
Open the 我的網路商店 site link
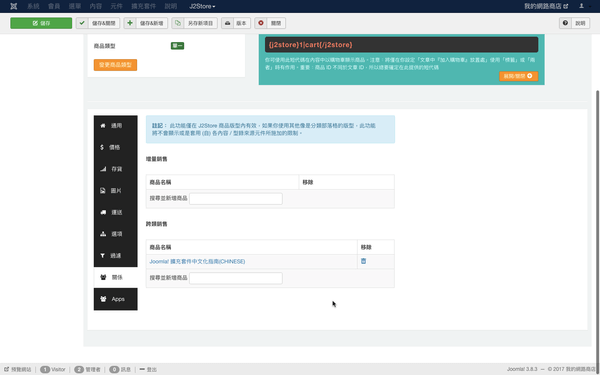546,6
